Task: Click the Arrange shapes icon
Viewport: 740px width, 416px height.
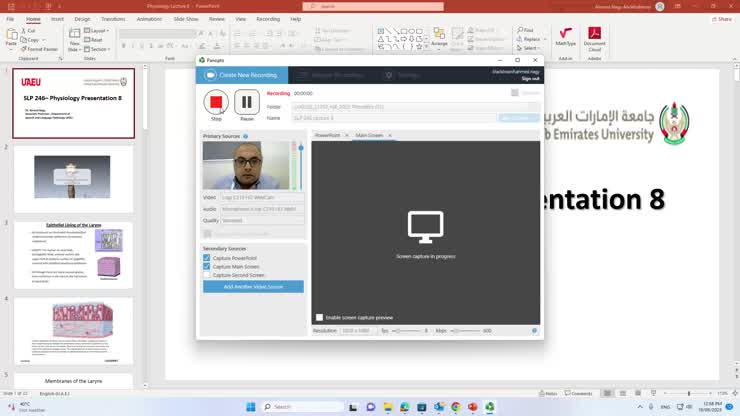Action: pyautogui.click(x=439, y=38)
